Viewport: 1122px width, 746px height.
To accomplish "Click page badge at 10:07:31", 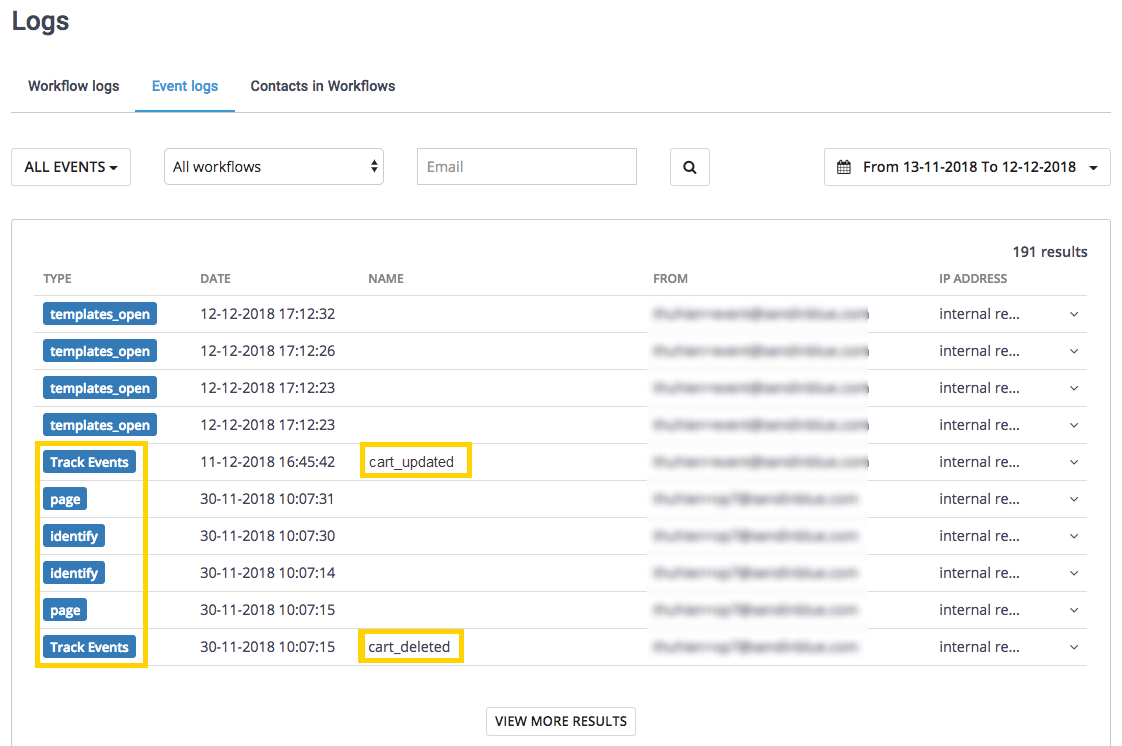I will click(65, 499).
